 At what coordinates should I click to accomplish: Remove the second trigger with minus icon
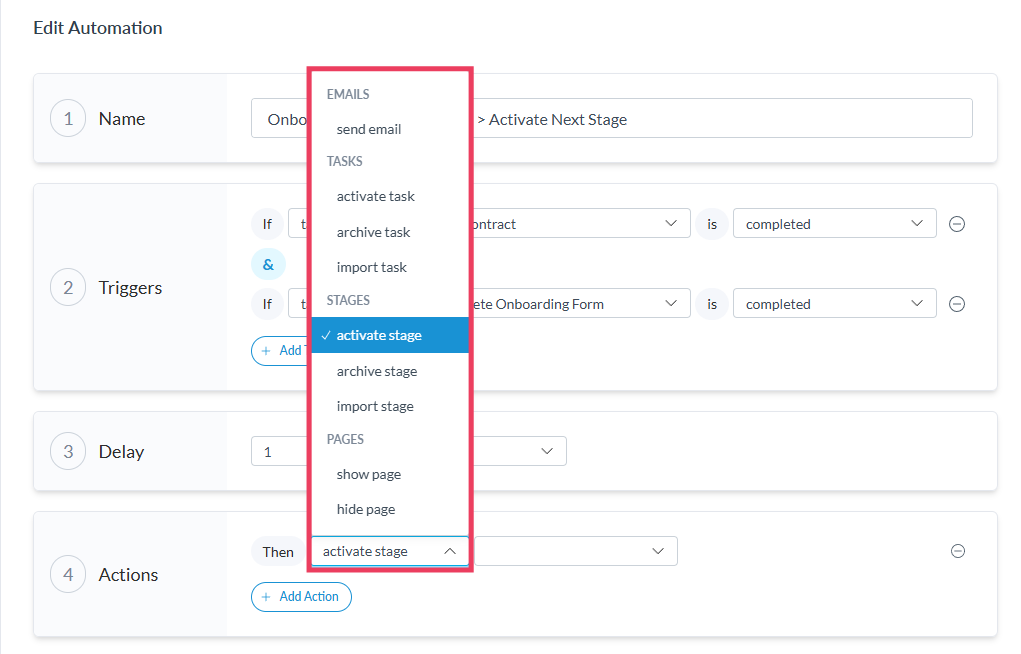pyautogui.click(x=956, y=304)
